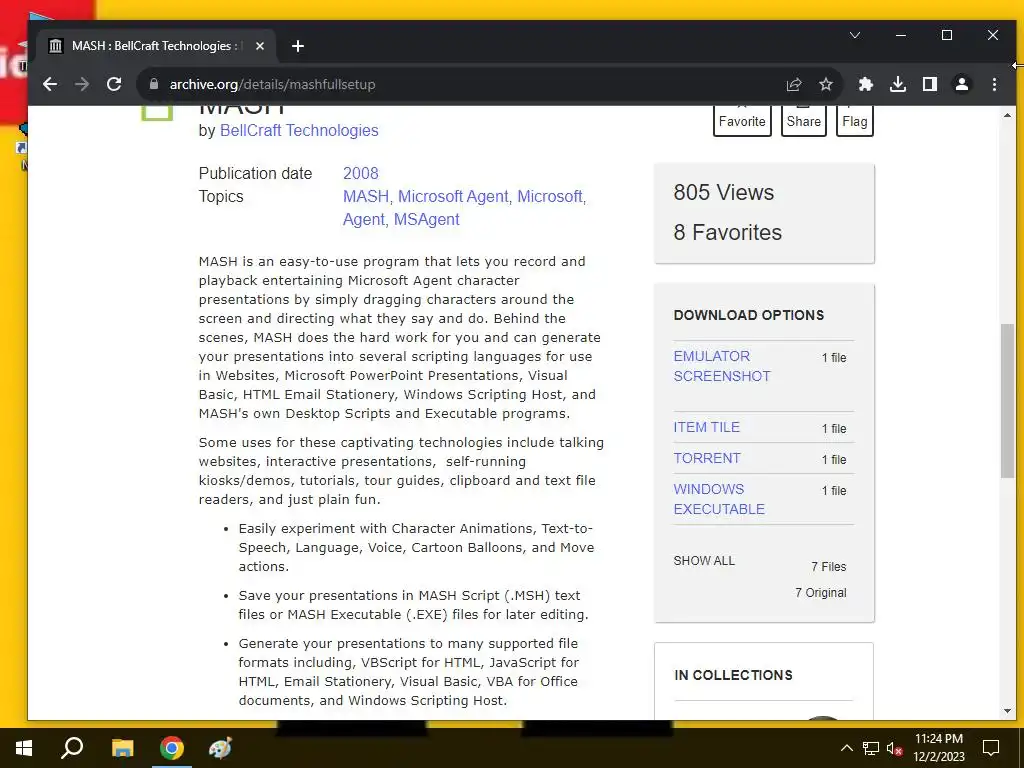Open the taskbar clock and date
Image resolution: width=1024 pixels, height=768 pixels.
(938, 748)
